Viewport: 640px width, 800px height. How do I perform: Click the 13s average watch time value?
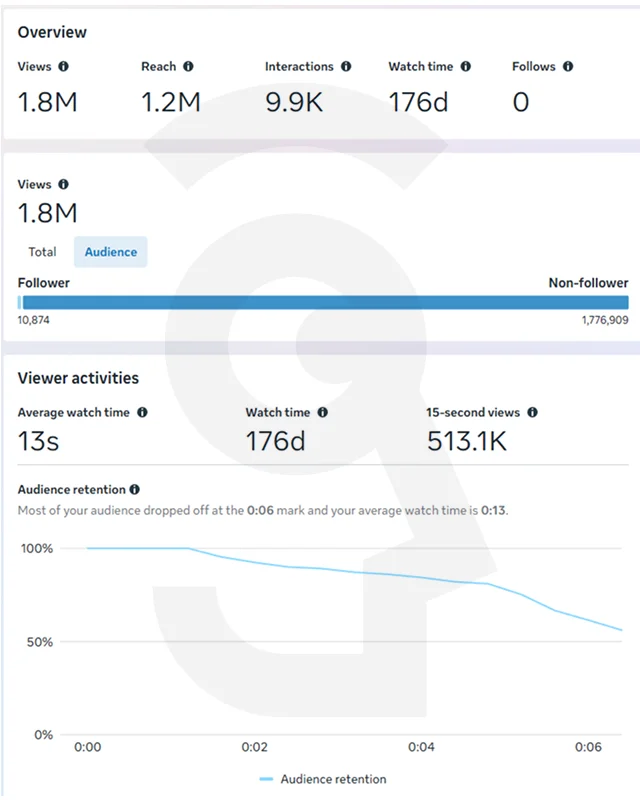[x=38, y=441]
